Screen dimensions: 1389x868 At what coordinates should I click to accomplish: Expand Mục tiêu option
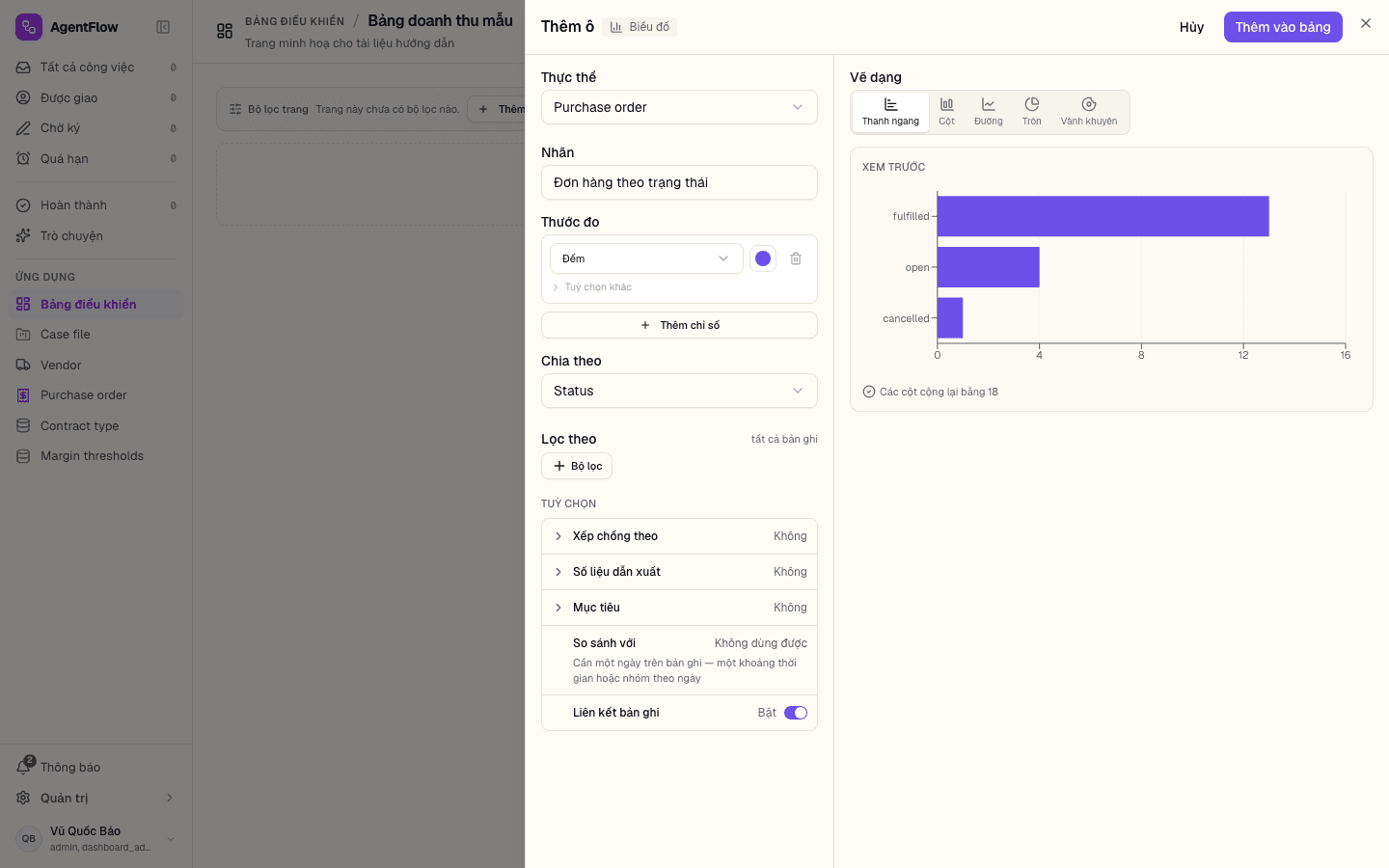[x=679, y=608]
